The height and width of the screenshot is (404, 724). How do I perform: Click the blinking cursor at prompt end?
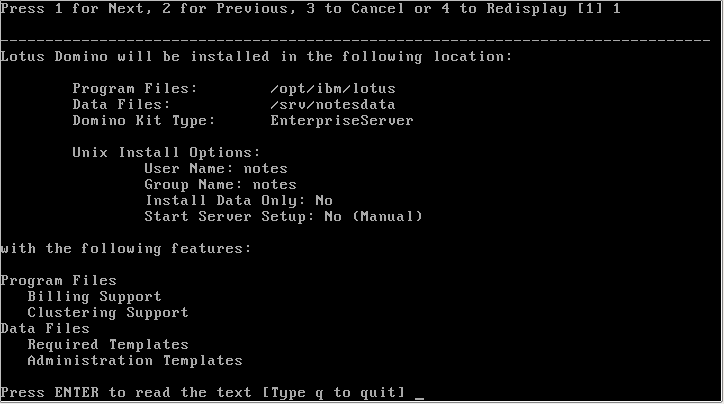pyautogui.click(x=419, y=398)
